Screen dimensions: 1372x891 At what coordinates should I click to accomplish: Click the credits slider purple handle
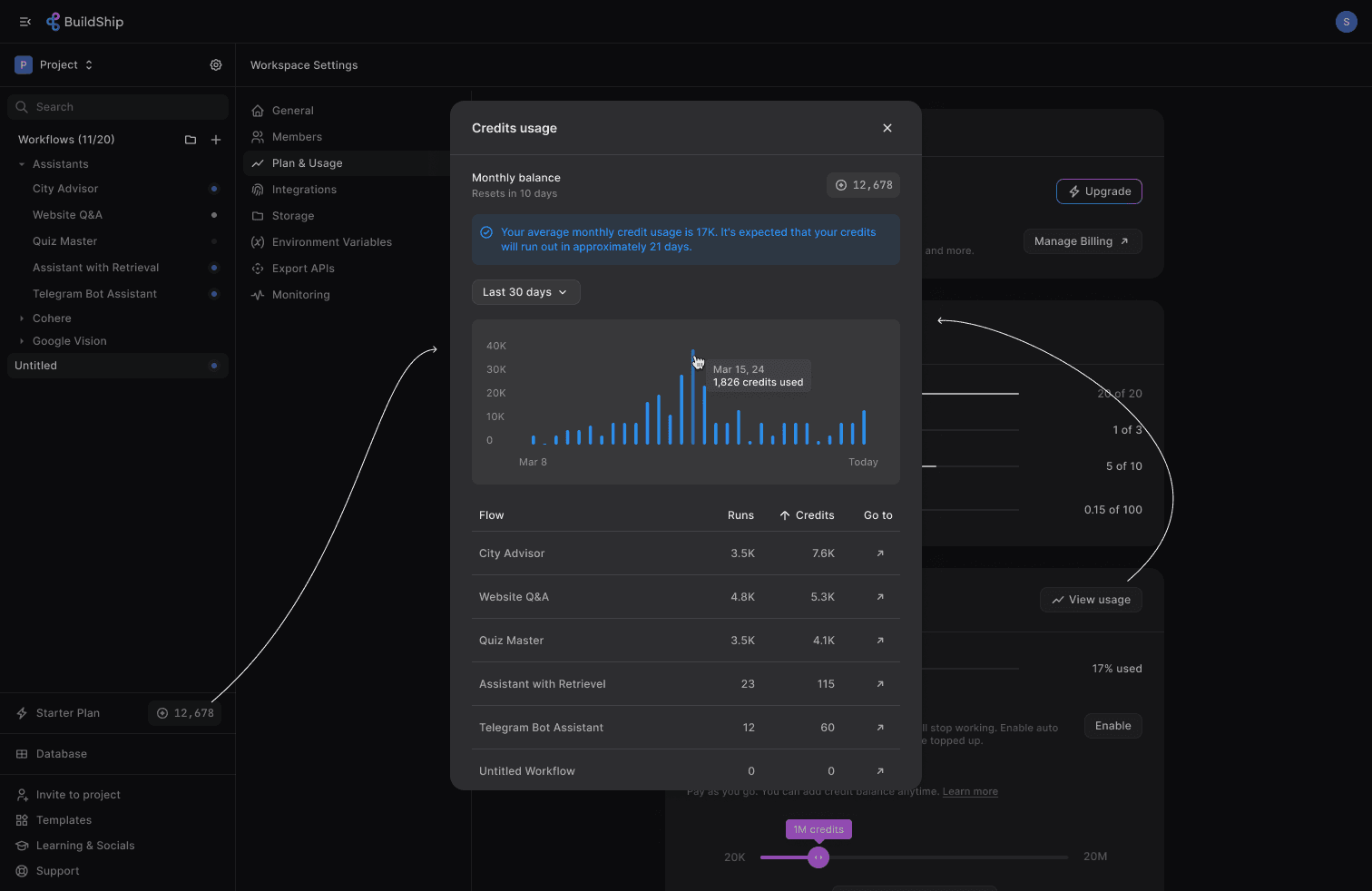point(818,857)
